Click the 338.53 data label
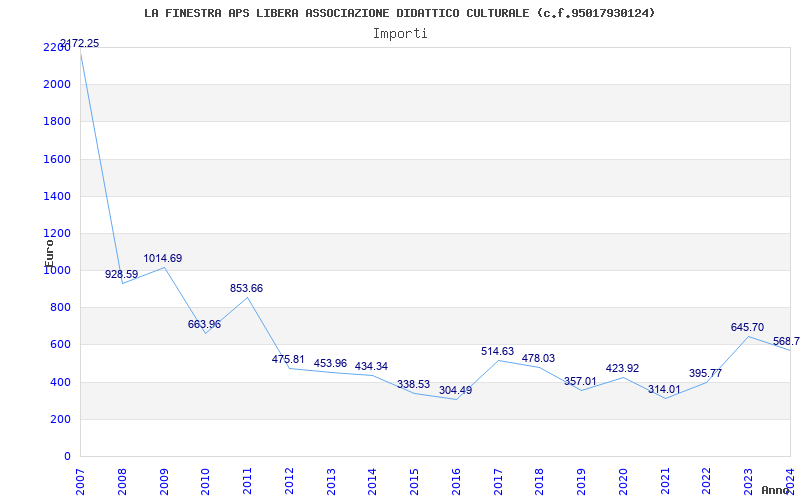Screen dimensions: 800x500 pyautogui.click(x=413, y=384)
